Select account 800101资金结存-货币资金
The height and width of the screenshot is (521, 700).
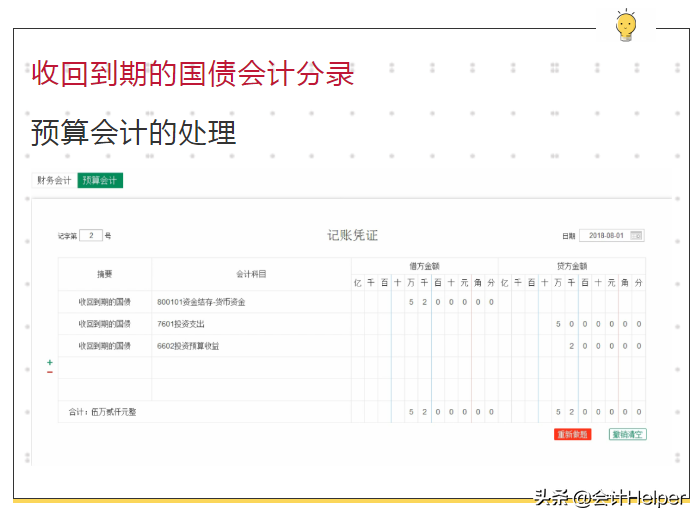201,302
